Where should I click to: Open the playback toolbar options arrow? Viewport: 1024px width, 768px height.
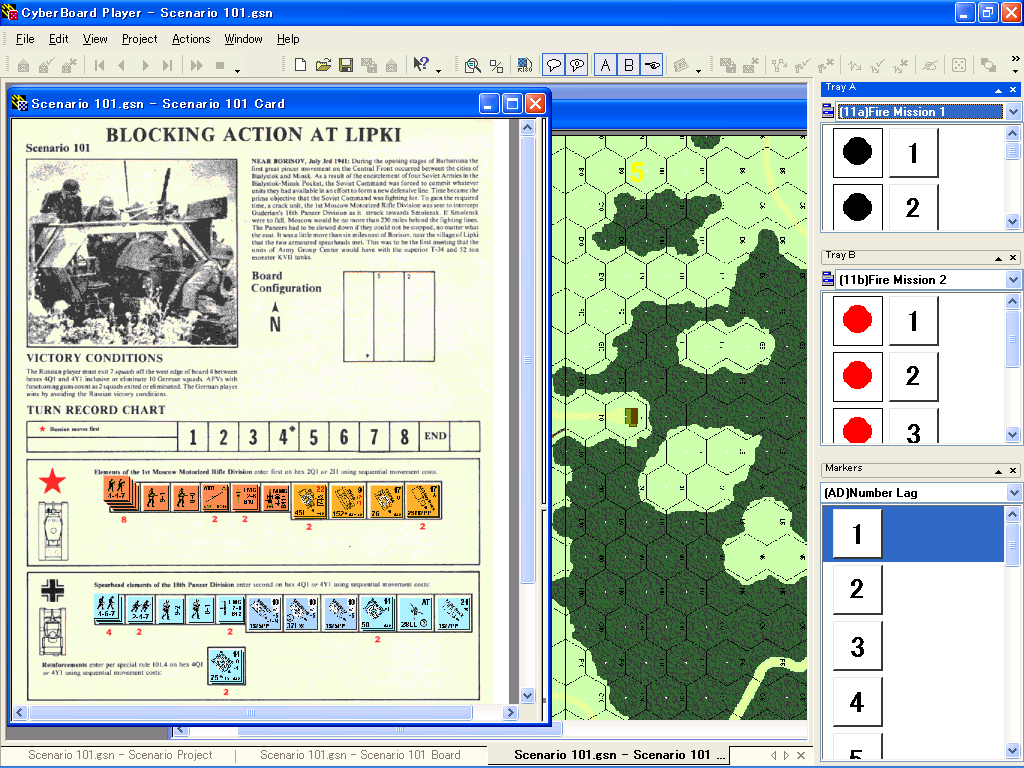(238, 70)
